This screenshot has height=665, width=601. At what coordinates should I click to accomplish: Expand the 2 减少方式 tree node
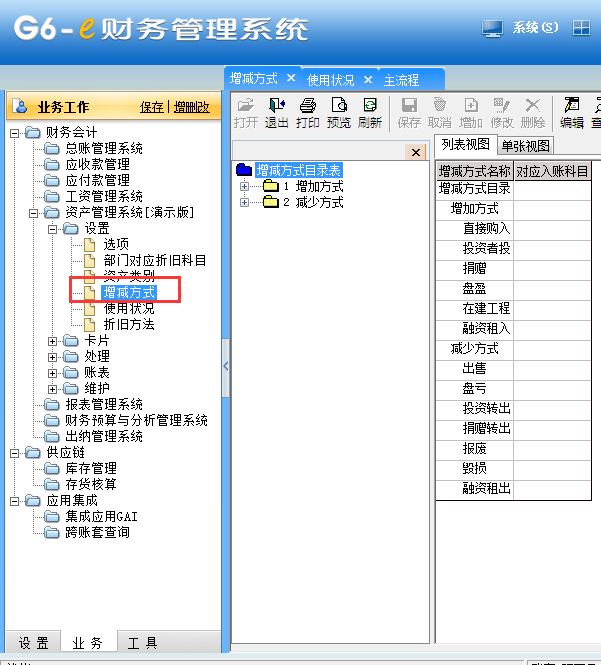(244, 202)
